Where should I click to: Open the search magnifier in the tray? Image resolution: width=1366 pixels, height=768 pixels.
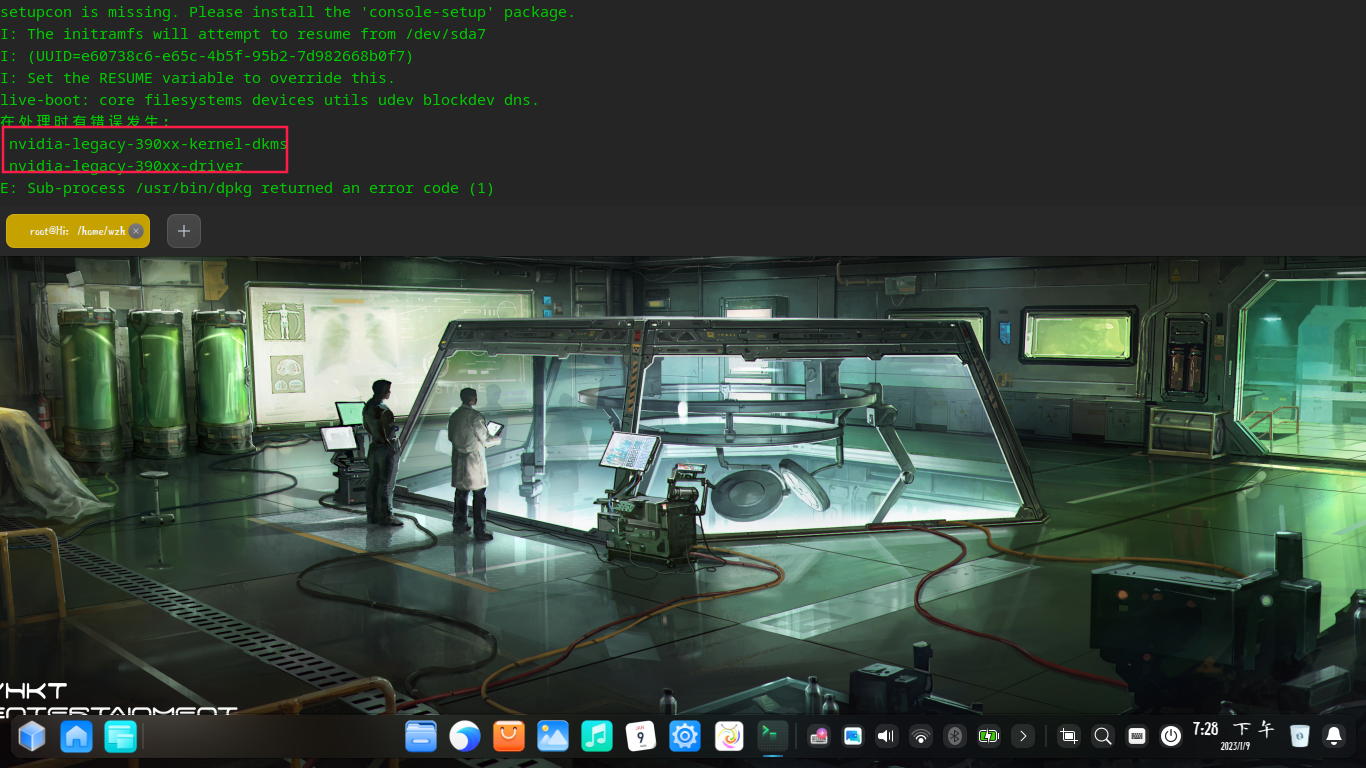tap(1101, 736)
